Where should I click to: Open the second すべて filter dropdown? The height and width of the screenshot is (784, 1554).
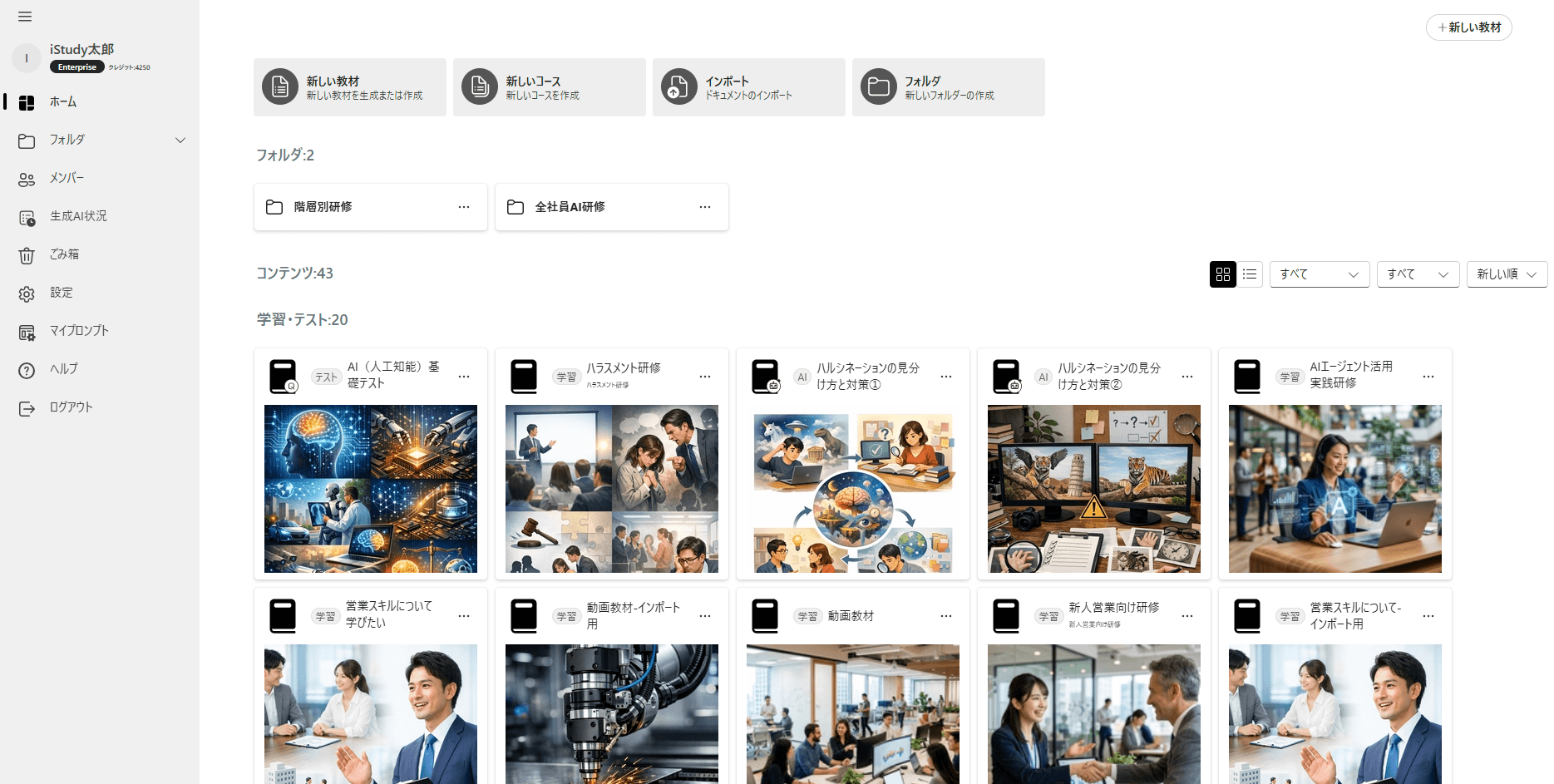[1418, 274]
